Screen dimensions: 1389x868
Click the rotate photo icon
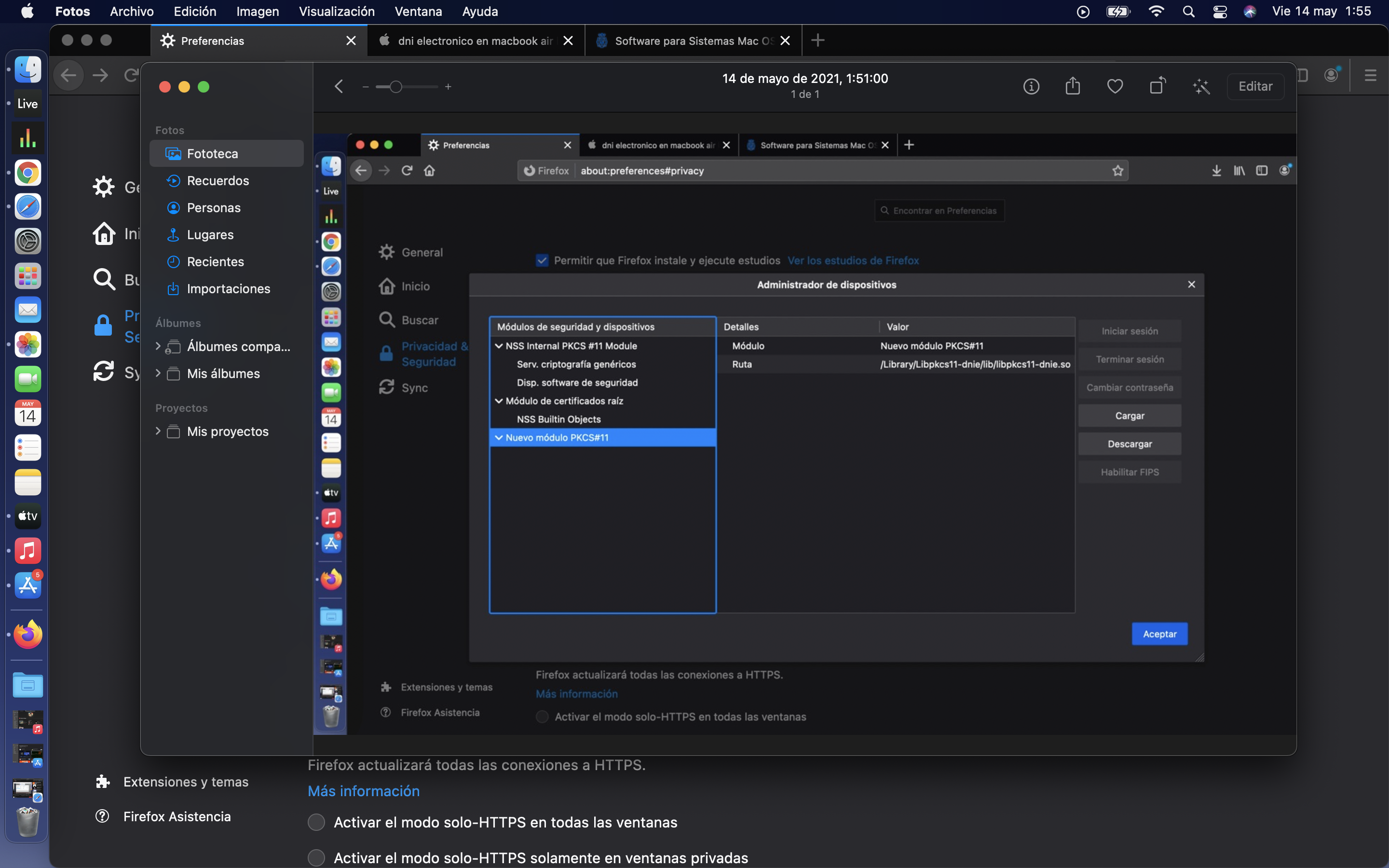point(1157,87)
